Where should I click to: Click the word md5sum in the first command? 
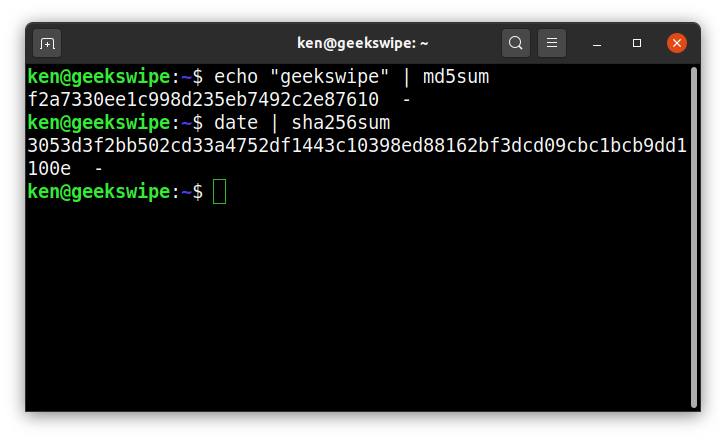456,76
